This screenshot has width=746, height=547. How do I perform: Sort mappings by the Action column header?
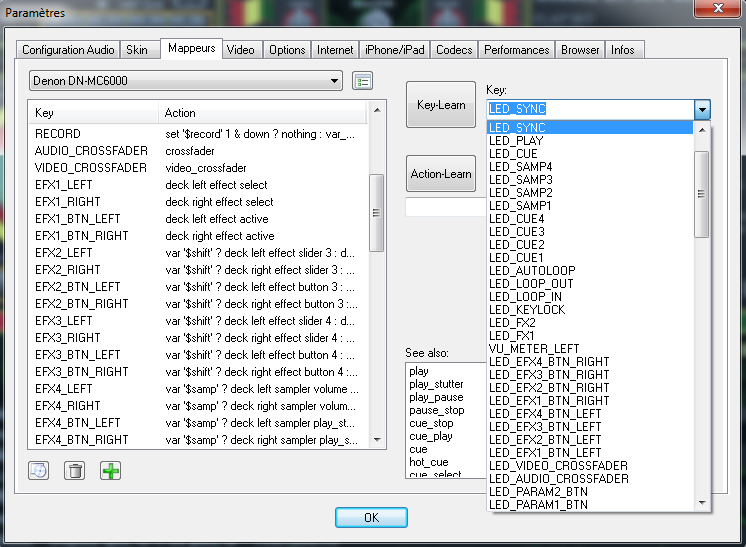(260, 113)
